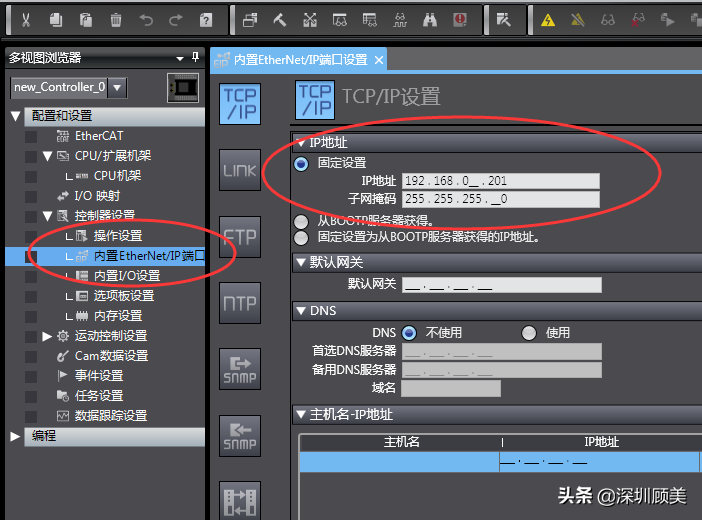Select DNS 使用 radio button
The height and width of the screenshot is (520, 702).
(x=529, y=333)
